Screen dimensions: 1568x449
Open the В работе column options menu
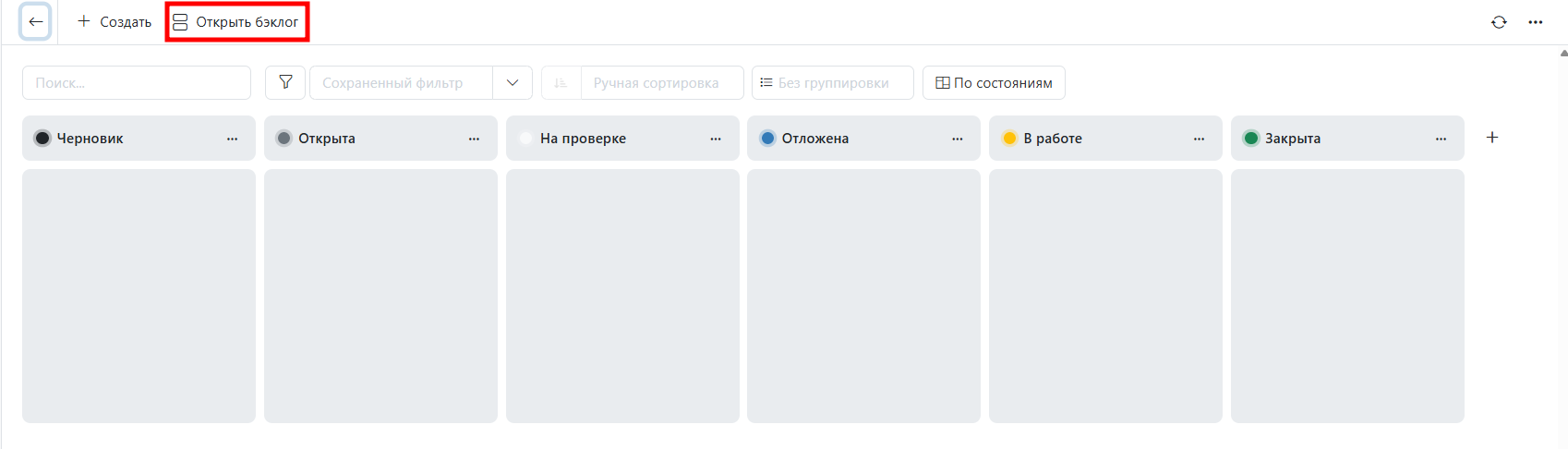[1200, 139]
